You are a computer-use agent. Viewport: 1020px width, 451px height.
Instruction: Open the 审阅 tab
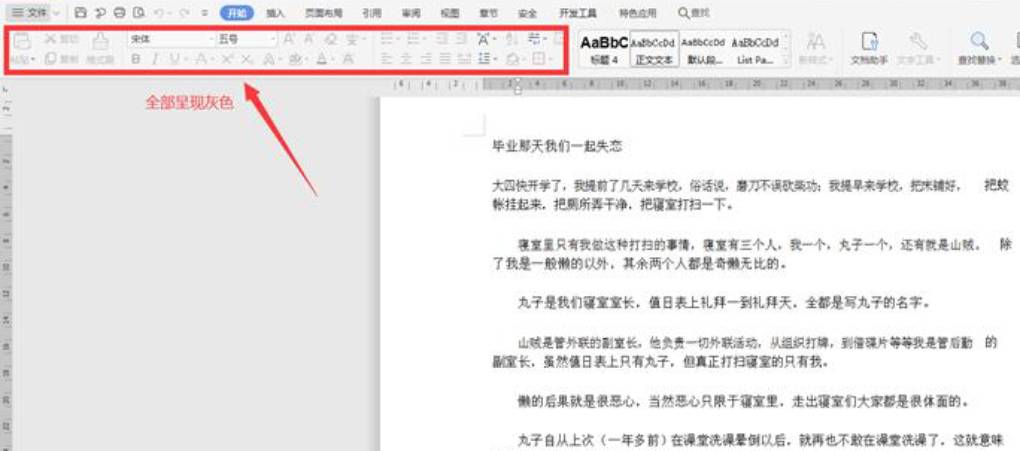(x=410, y=13)
